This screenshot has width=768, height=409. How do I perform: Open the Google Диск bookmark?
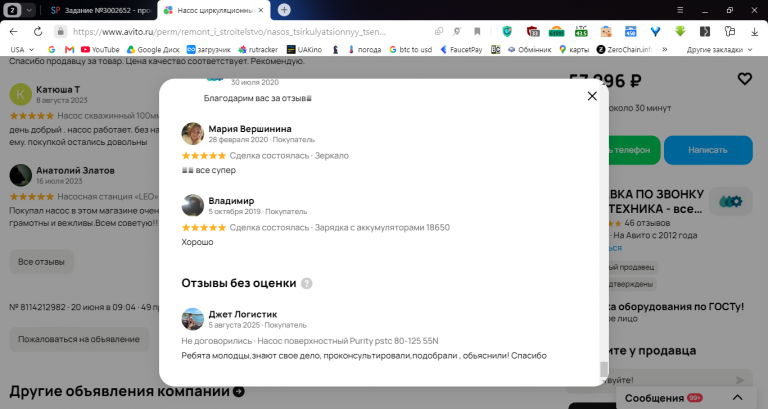pos(153,49)
